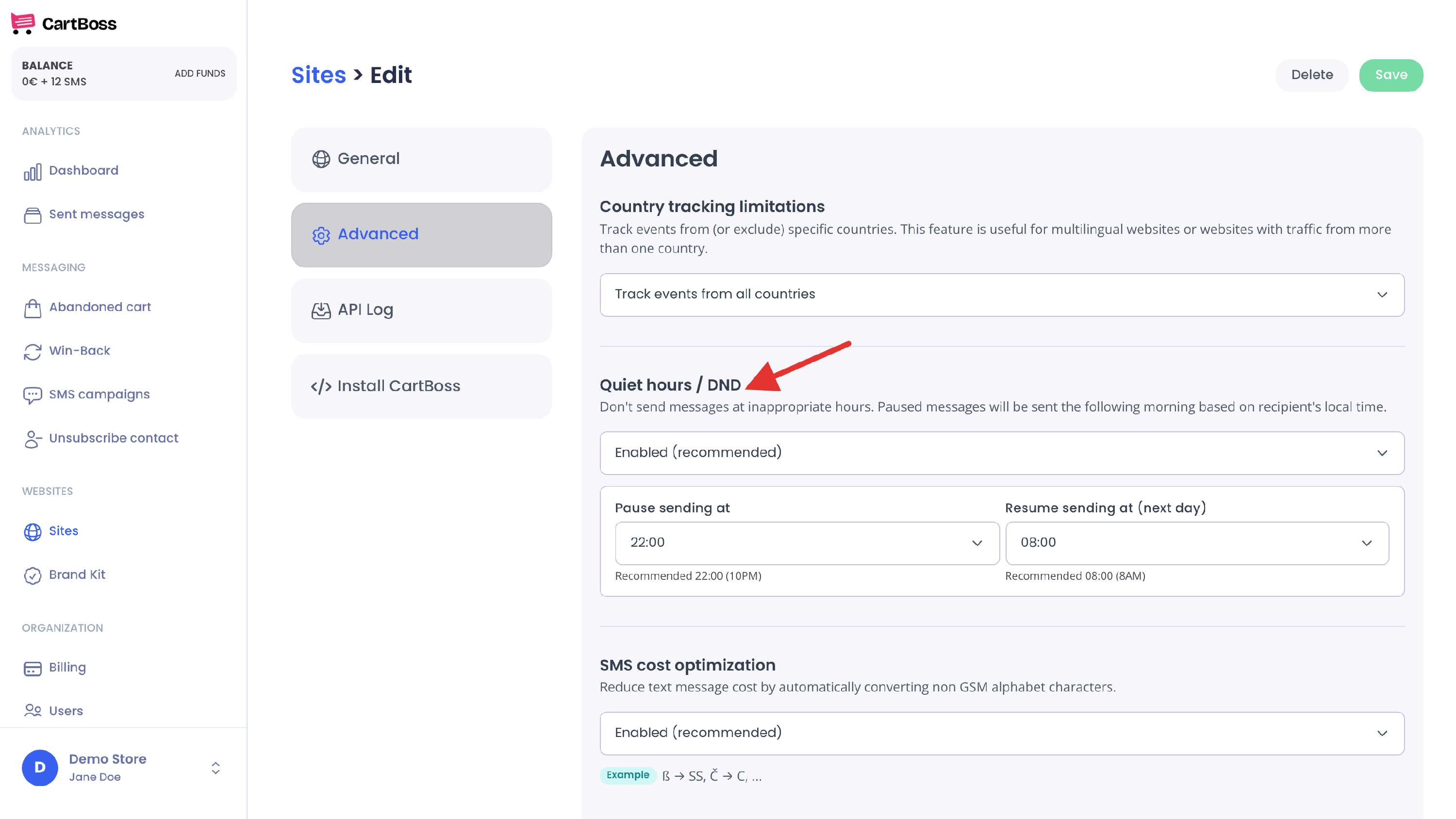This screenshot has width=1456, height=819.
Task: Open the Sent messages sidebar link
Action: click(97, 215)
